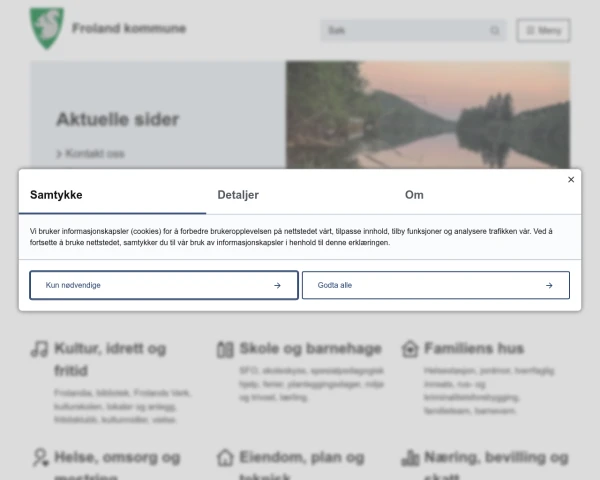Click the Næring, bevilling og skatt icon
This screenshot has height=480, width=600.
coord(410,458)
